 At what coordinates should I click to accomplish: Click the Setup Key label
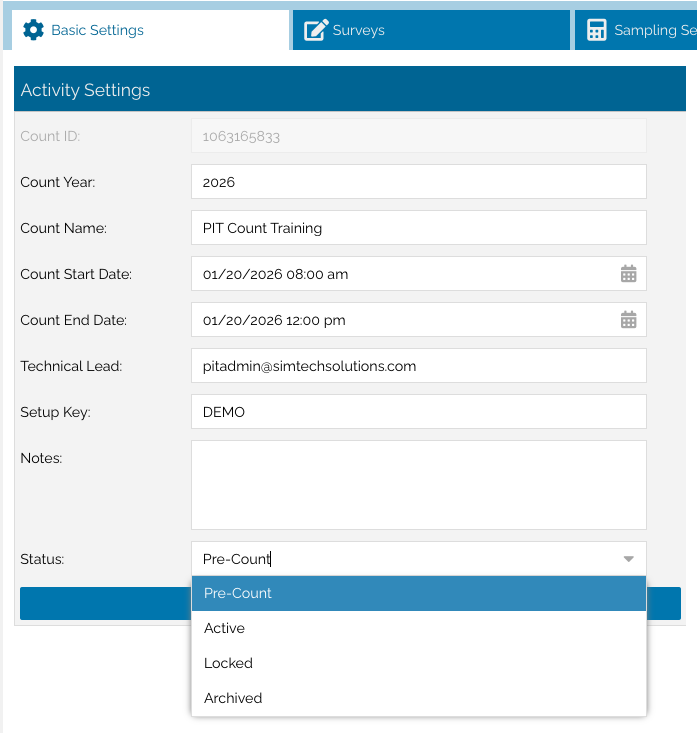pyautogui.click(x=55, y=412)
